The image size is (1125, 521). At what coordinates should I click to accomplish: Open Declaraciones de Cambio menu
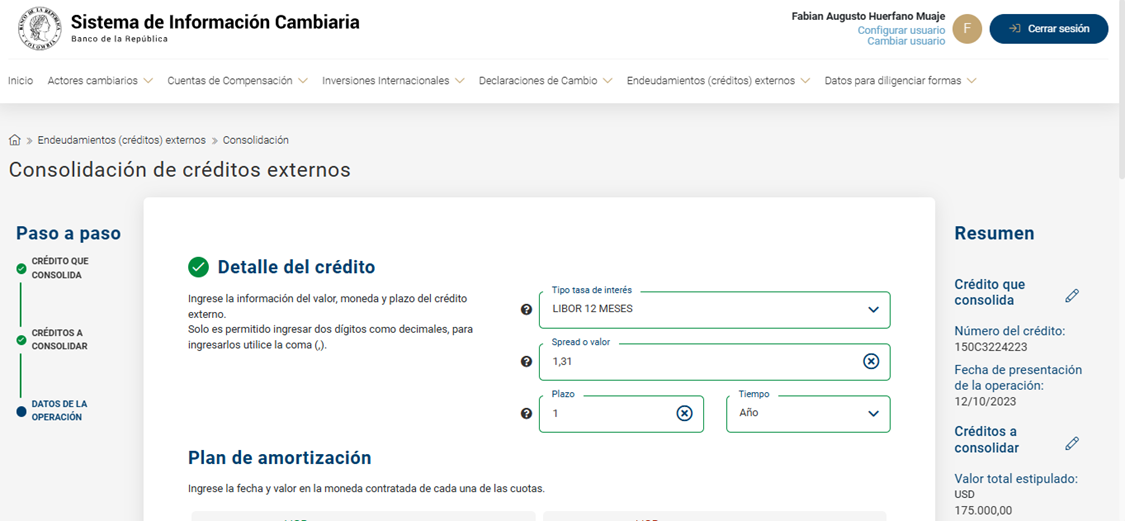(545, 81)
